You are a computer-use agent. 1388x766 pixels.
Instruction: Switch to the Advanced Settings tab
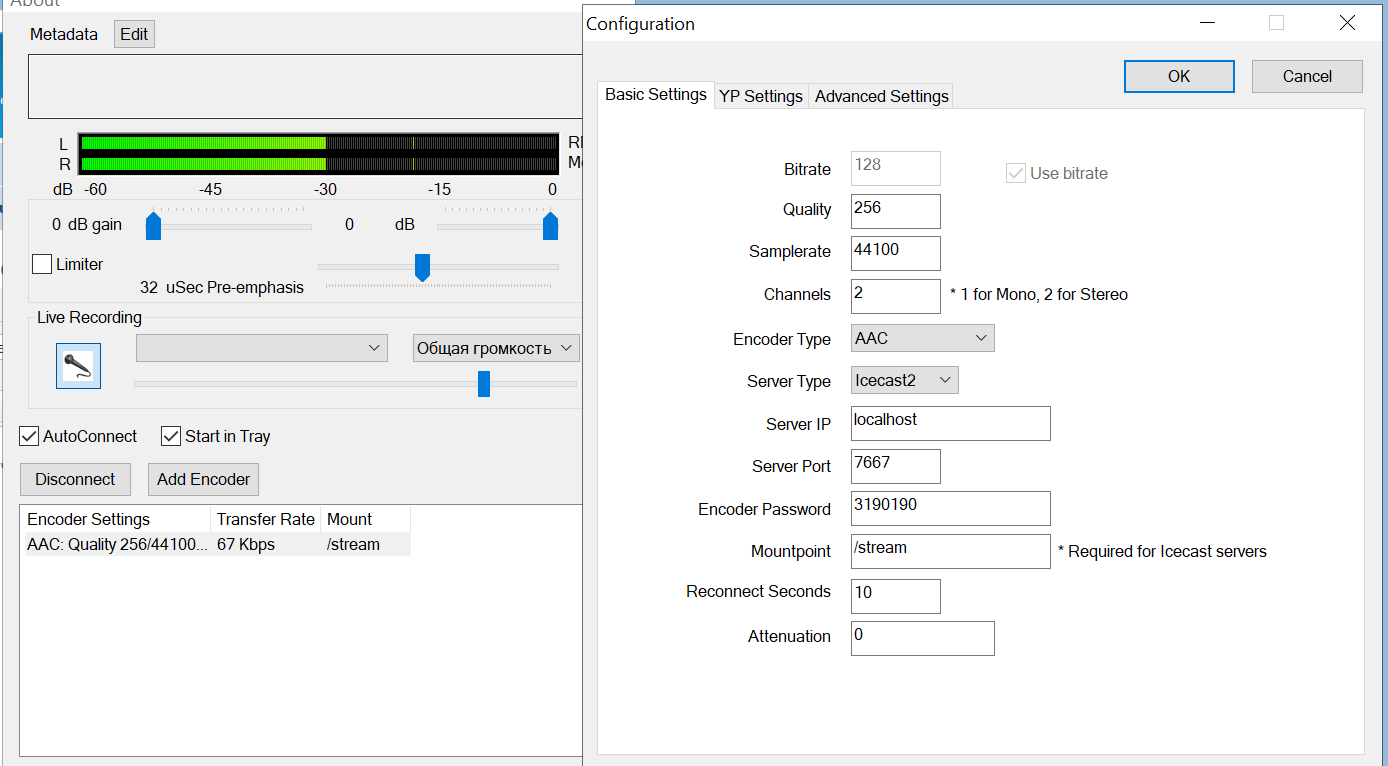tap(881, 96)
